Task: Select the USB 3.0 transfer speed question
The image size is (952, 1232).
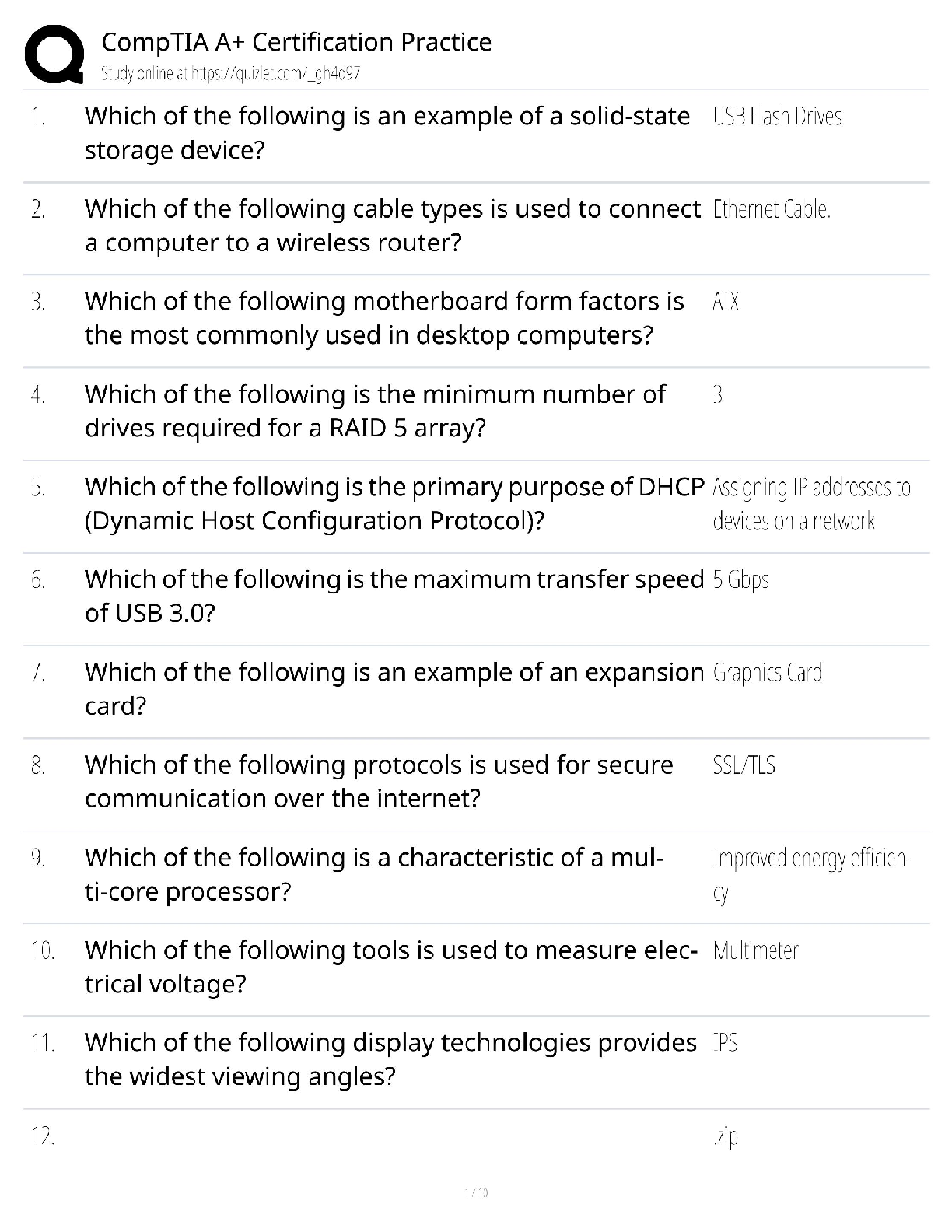Action: point(394,596)
